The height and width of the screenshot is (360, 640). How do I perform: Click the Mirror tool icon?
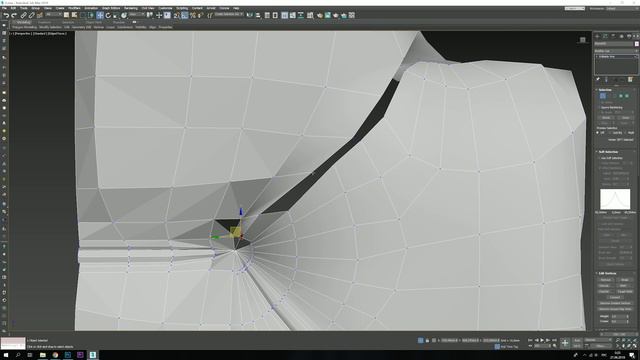click(x=250, y=15)
